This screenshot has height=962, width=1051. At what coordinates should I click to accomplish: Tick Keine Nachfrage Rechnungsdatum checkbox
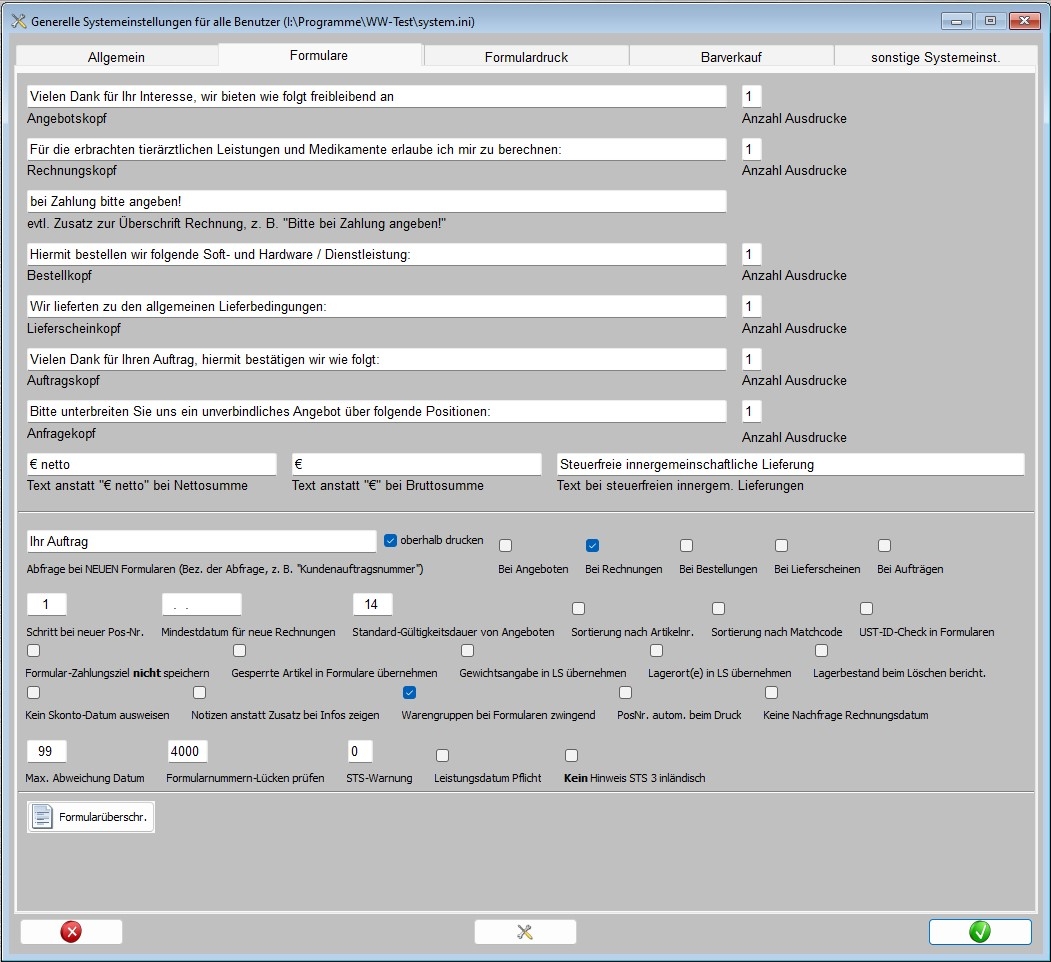point(771,693)
